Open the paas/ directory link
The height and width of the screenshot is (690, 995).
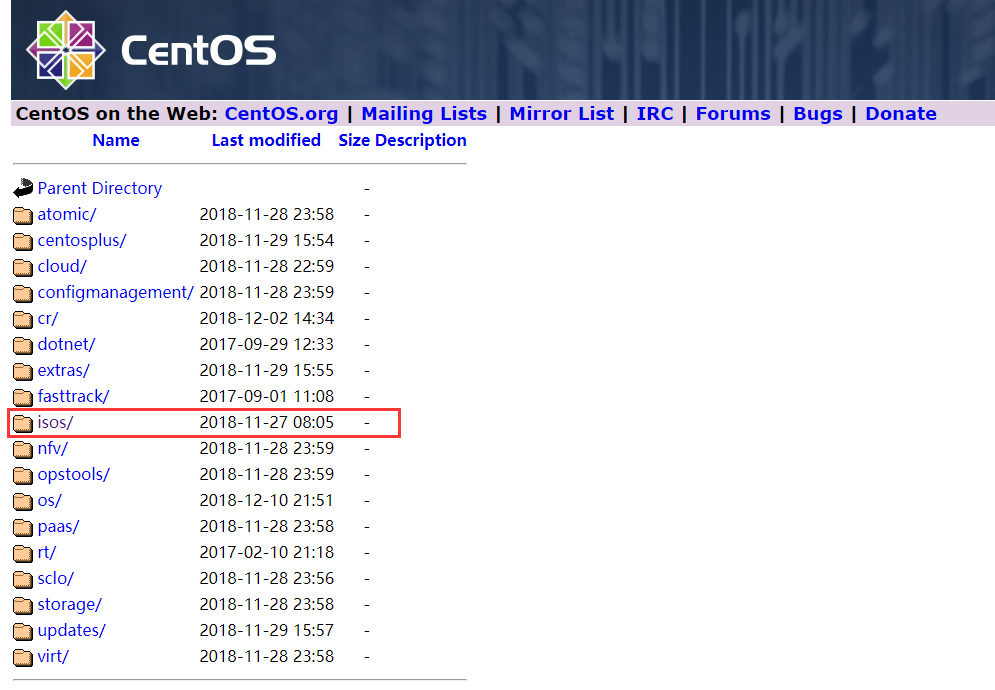click(58, 527)
